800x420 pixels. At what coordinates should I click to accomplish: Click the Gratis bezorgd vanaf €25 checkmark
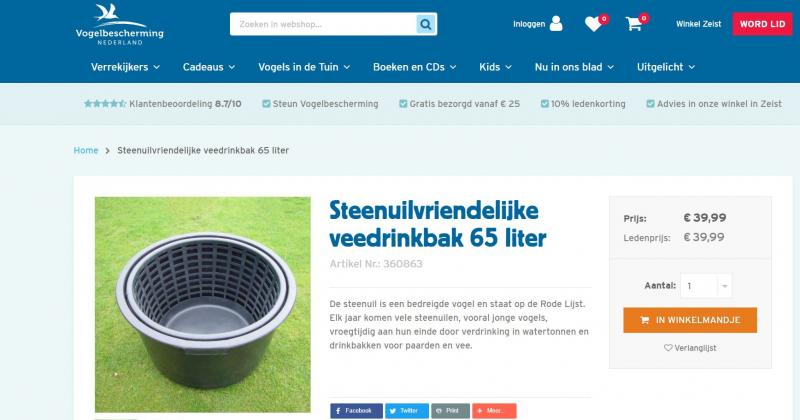click(x=403, y=104)
